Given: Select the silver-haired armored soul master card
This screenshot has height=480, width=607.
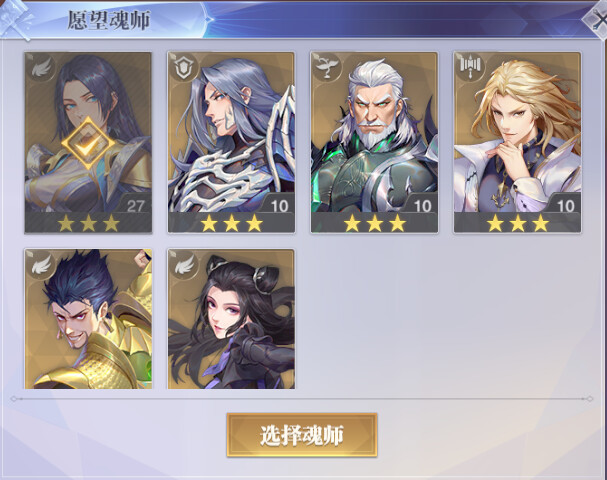Looking at the screenshot, I should [x=231, y=142].
